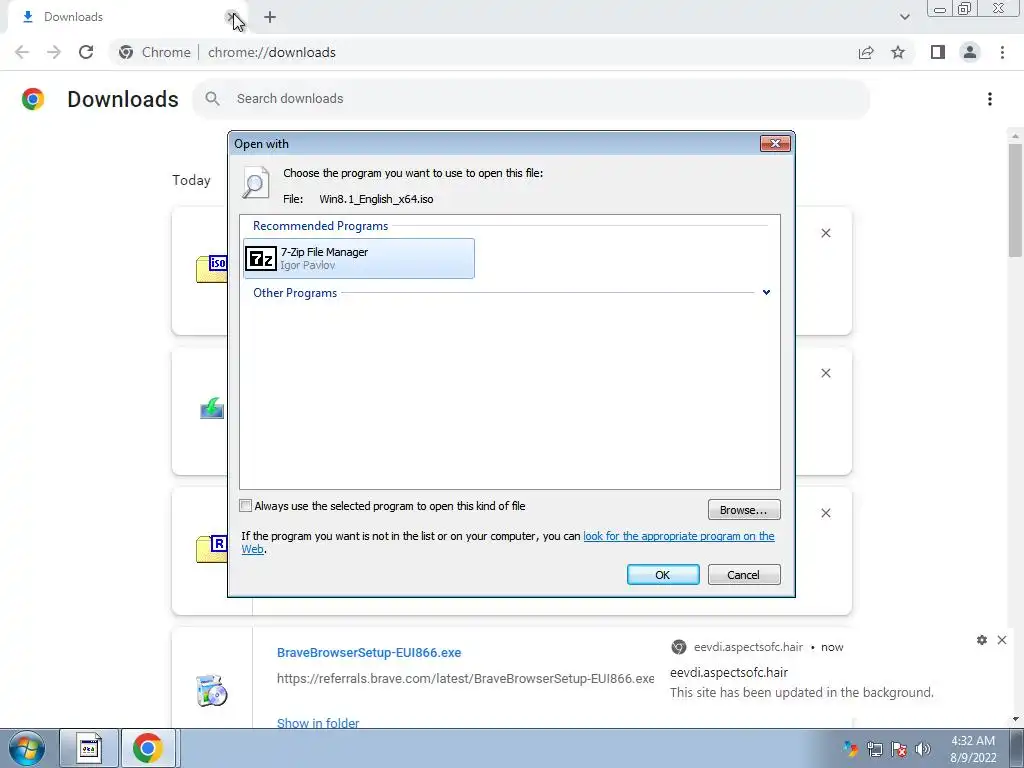Viewport: 1024px width, 768px height.
Task: Open Action Center flag tray icon
Action: pos(899,749)
